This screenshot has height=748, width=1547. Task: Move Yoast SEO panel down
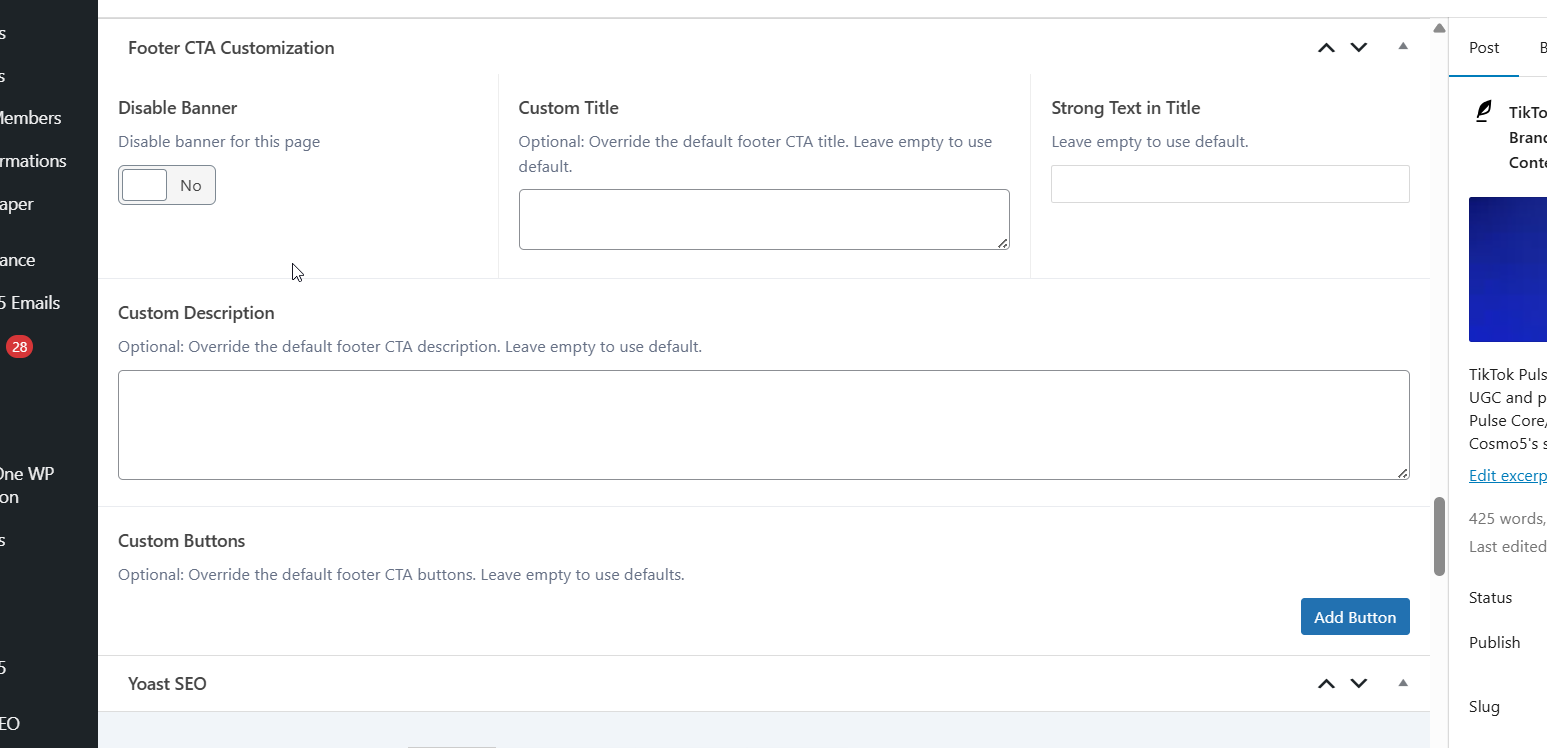tap(1359, 684)
